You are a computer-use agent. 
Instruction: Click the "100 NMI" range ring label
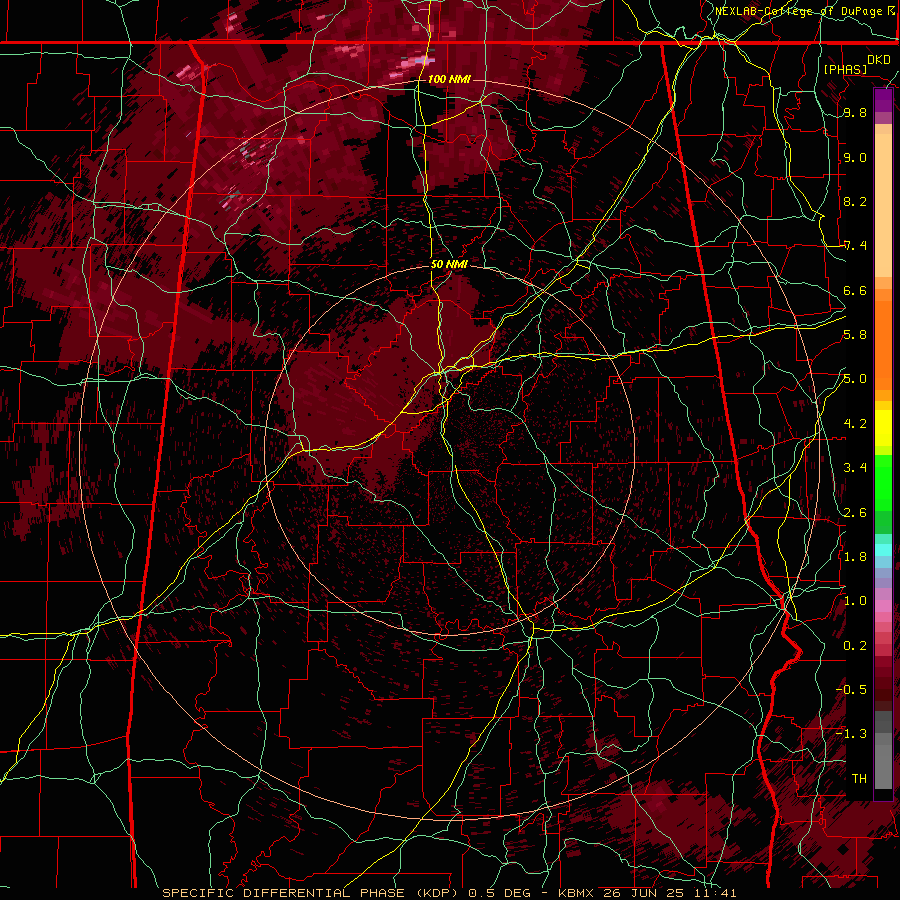449,79
